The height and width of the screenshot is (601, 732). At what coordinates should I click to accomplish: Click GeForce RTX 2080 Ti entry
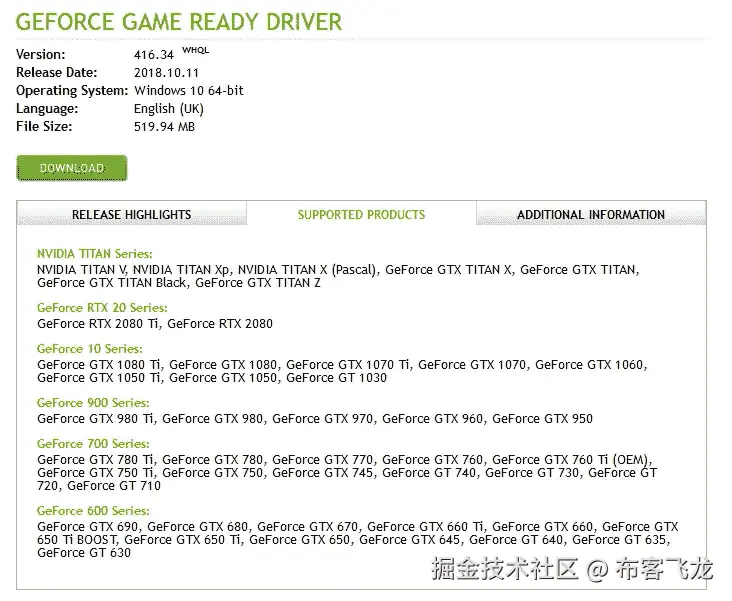pyautogui.click(x=98, y=324)
